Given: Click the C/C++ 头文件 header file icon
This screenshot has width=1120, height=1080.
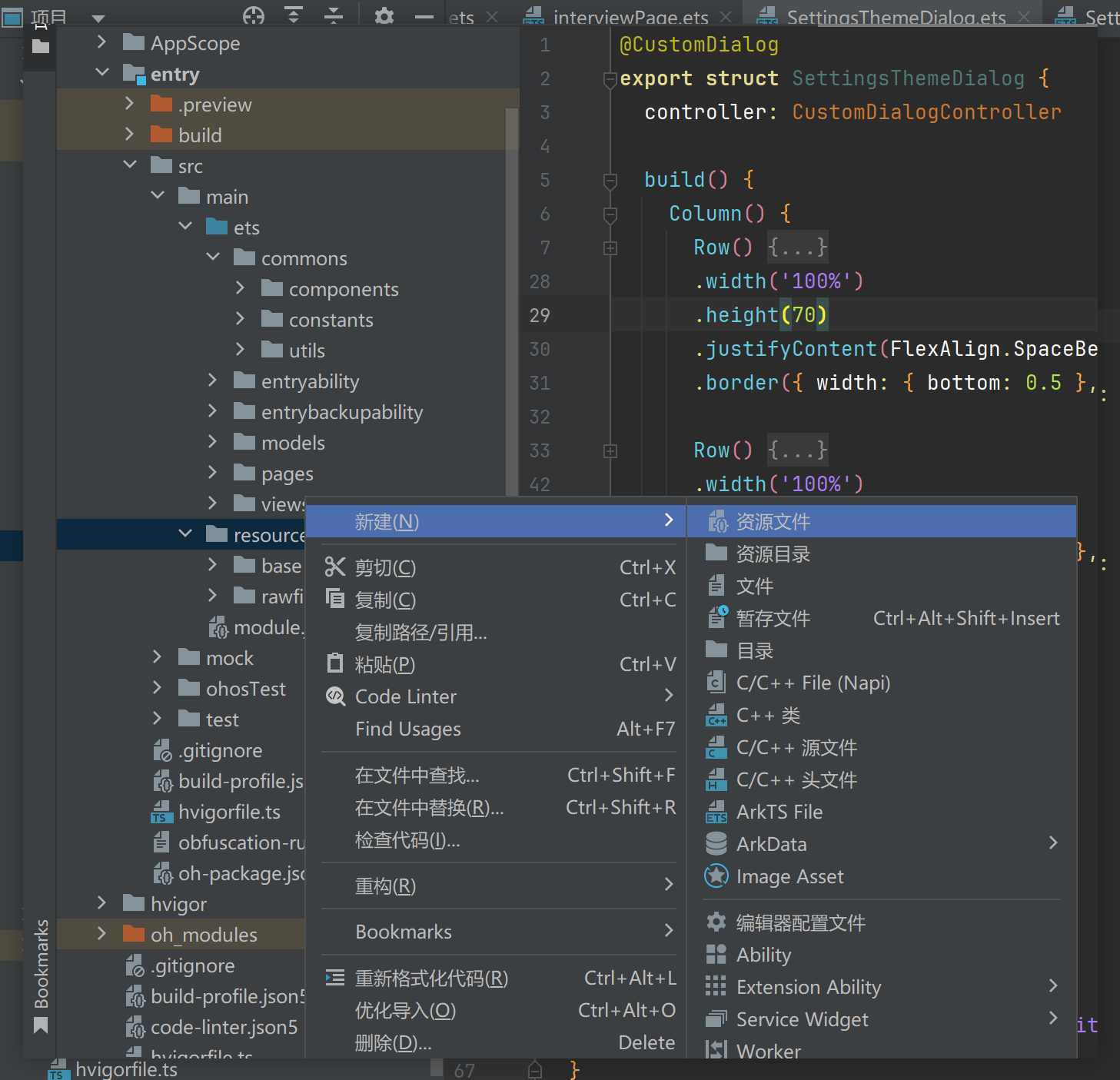Looking at the screenshot, I should click(716, 779).
